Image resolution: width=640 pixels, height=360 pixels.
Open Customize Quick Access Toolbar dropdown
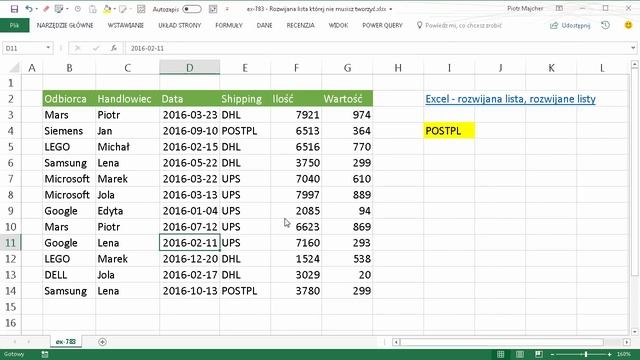(227, 9)
